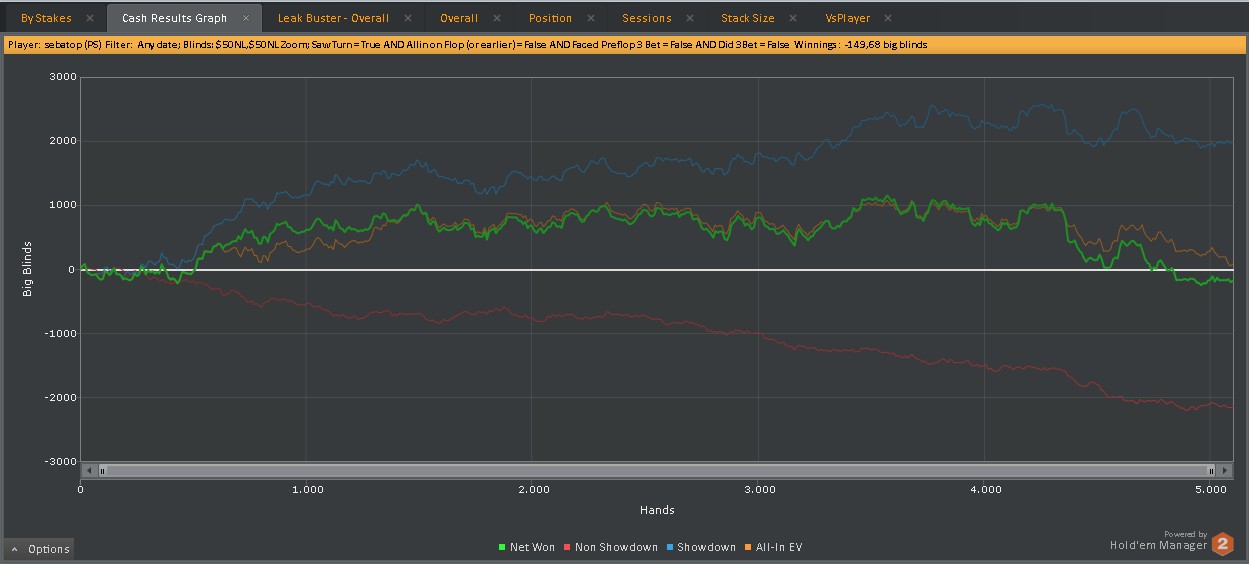The image size is (1249, 564).
Task: Toggle the Showdown blue legend swatch
Action: [670, 548]
